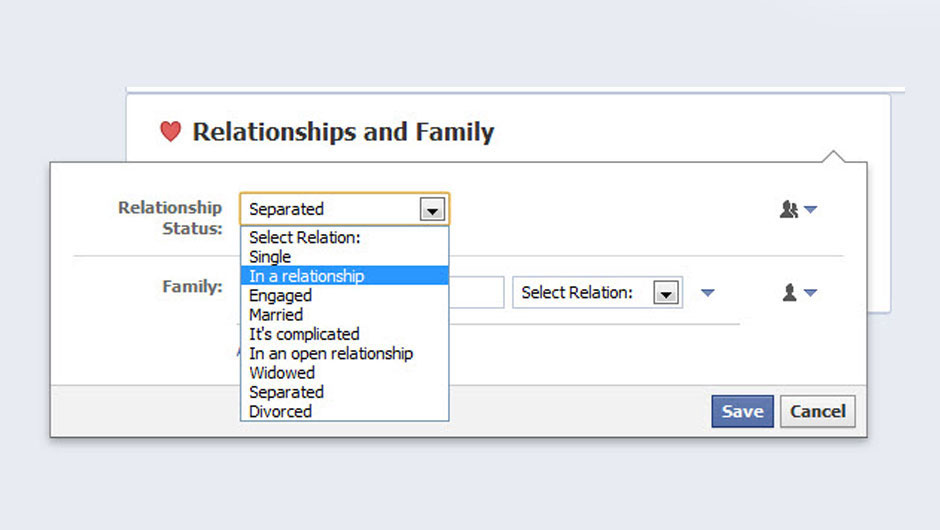
Task: Open the Select Relation dropdown in Family row
Action: coord(597,293)
